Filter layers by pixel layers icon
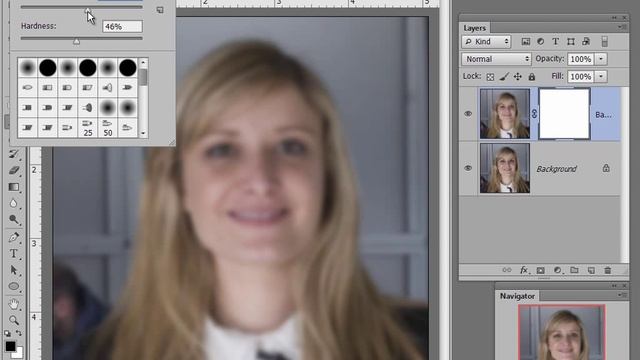Viewport: 640px width, 360px height. [526, 42]
